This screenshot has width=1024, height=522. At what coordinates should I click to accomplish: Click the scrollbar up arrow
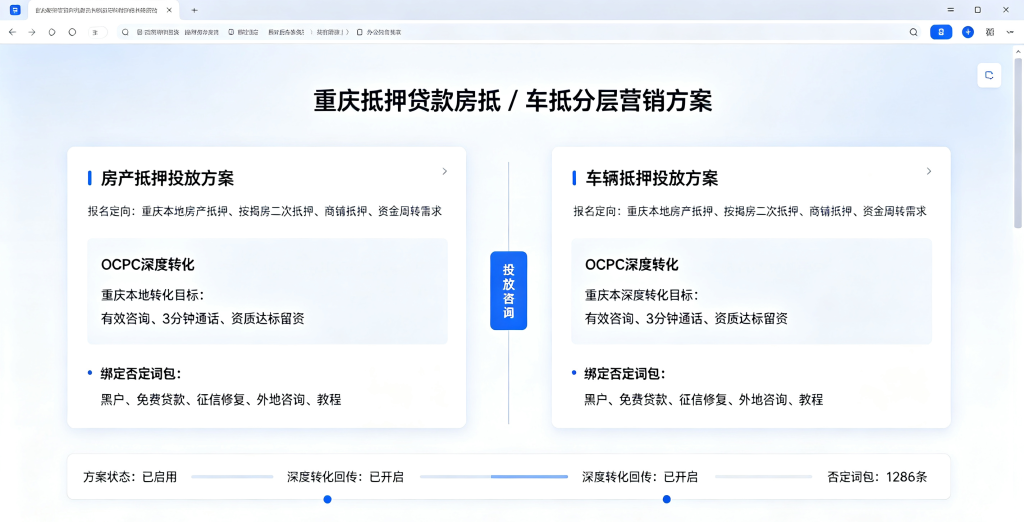1017,50
